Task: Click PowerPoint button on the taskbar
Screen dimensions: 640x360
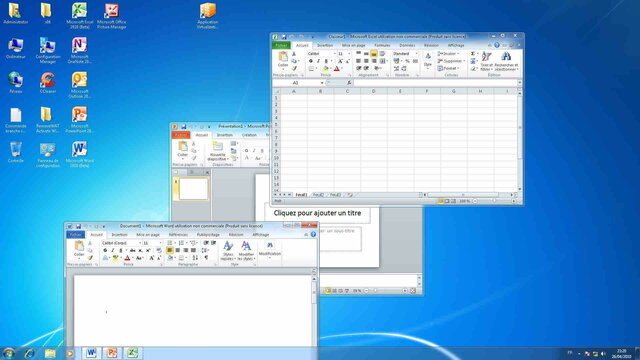Action: [111, 353]
